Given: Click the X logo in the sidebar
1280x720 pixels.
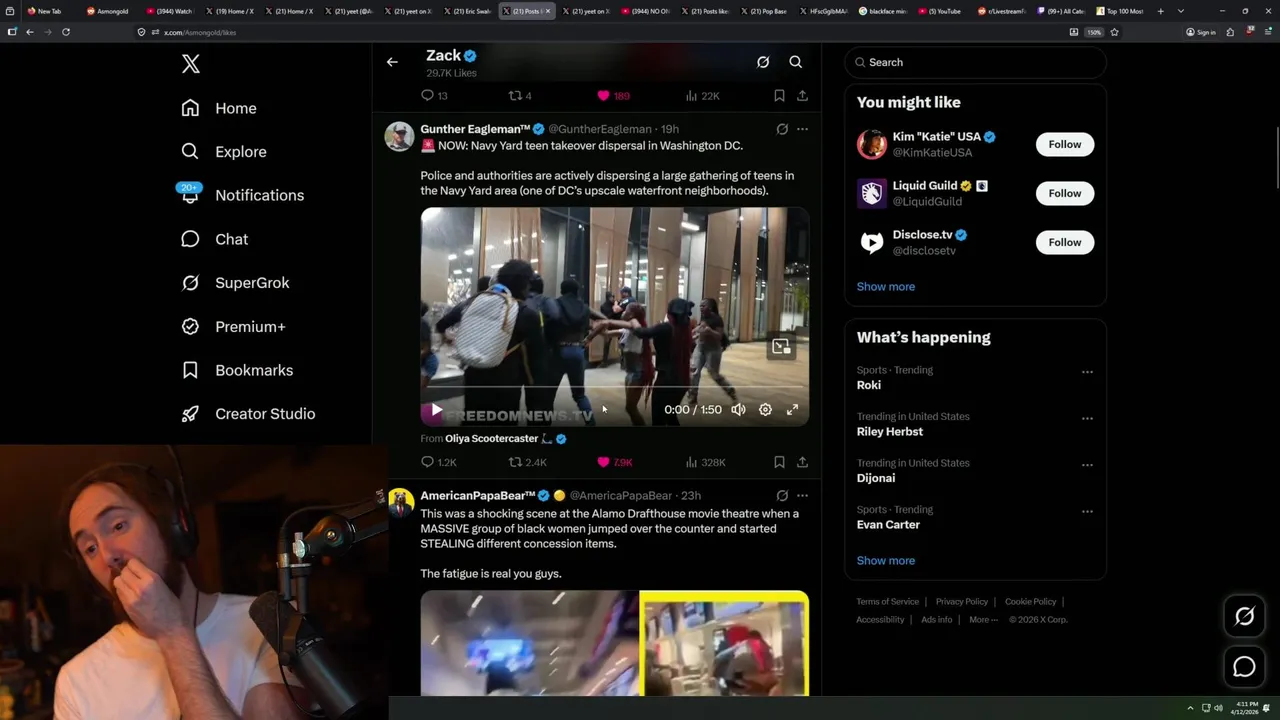Looking at the screenshot, I should pyautogui.click(x=191, y=64).
